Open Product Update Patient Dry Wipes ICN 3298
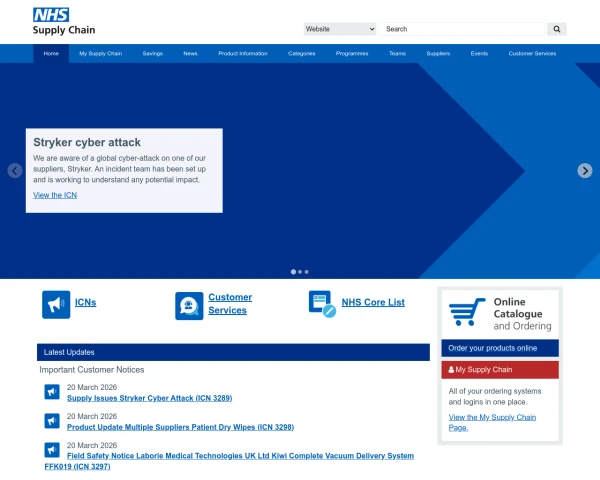Viewport: 600px width, 480px height. pyautogui.click(x=181, y=427)
